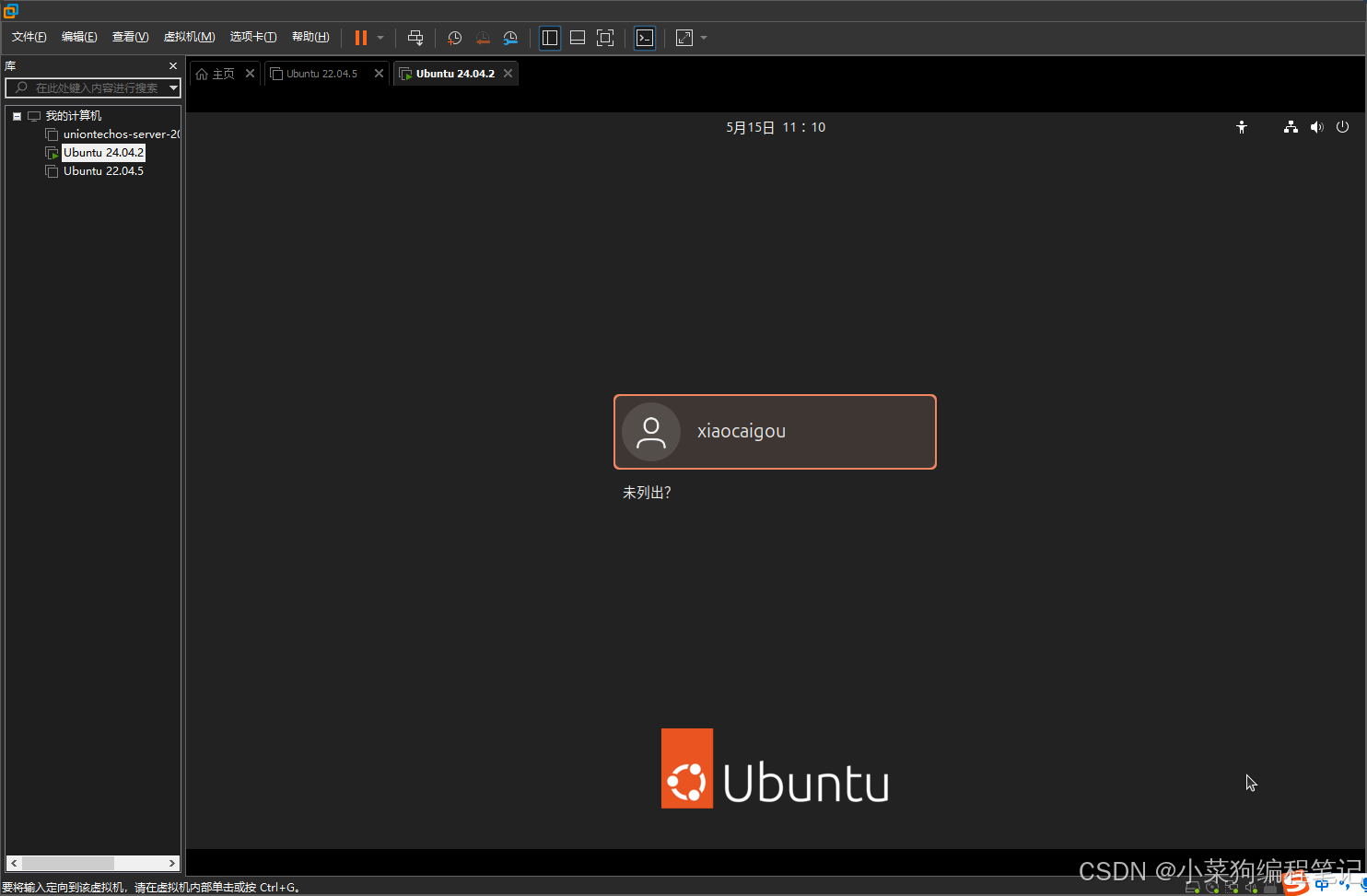1367x896 pixels.
Task: Click the Ubuntu network status icon
Action: click(x=1291, y=127)
